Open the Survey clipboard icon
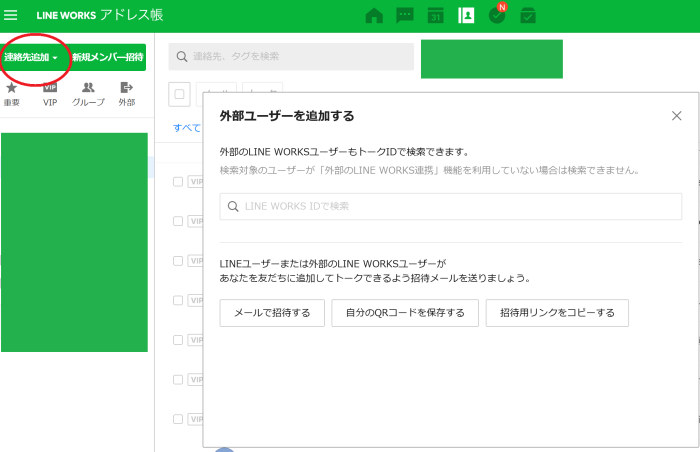Screen dimensions: 700x452 [528, 16]
